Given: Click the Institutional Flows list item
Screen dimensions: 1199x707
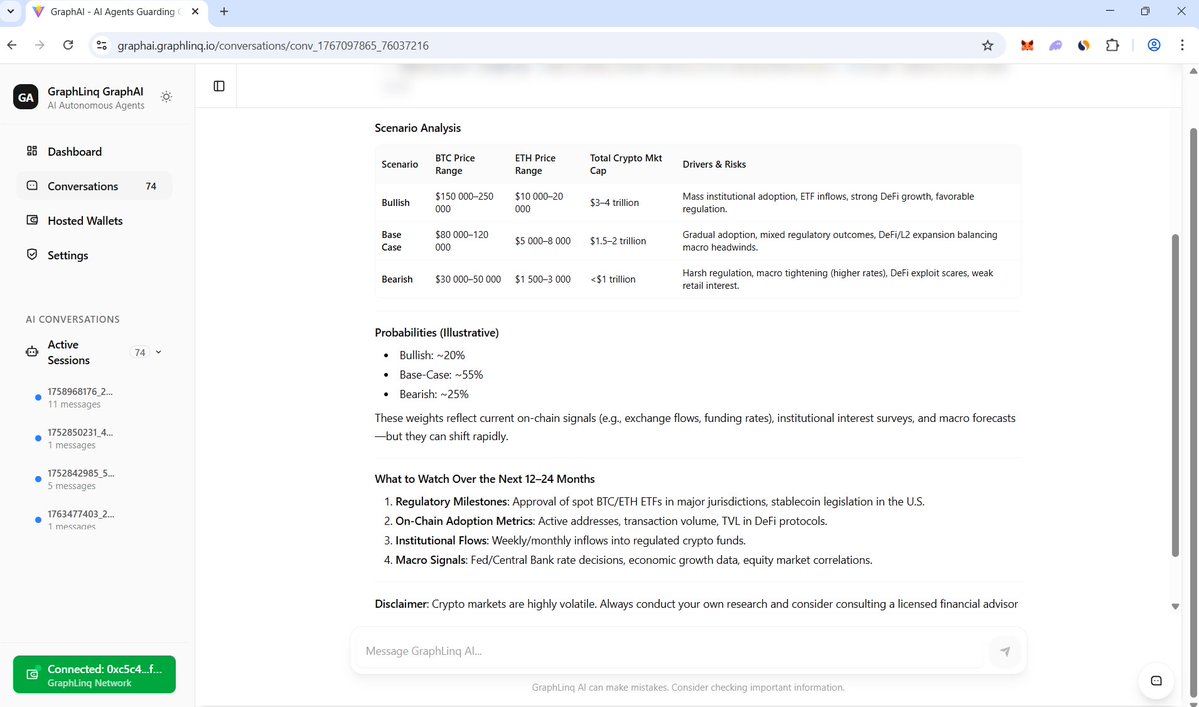Looking at the screenshot, I should pyautogui.click(x=570, y=540).
